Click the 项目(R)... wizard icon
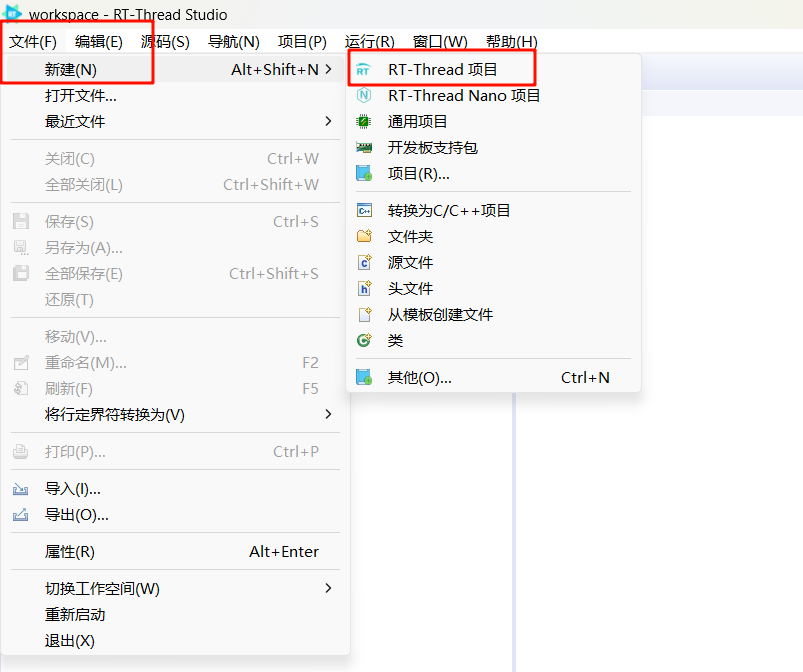Viewport: 803px width, 672px height. (364, 174)
